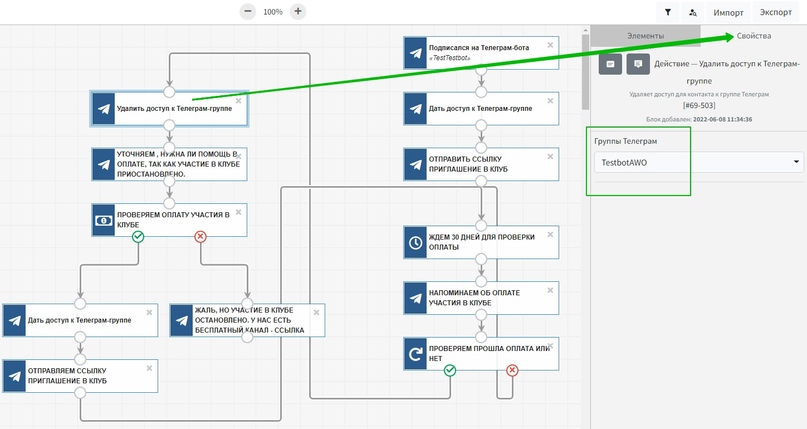
Task: Click the zoom in plus button
Action: tap(298, 12)
